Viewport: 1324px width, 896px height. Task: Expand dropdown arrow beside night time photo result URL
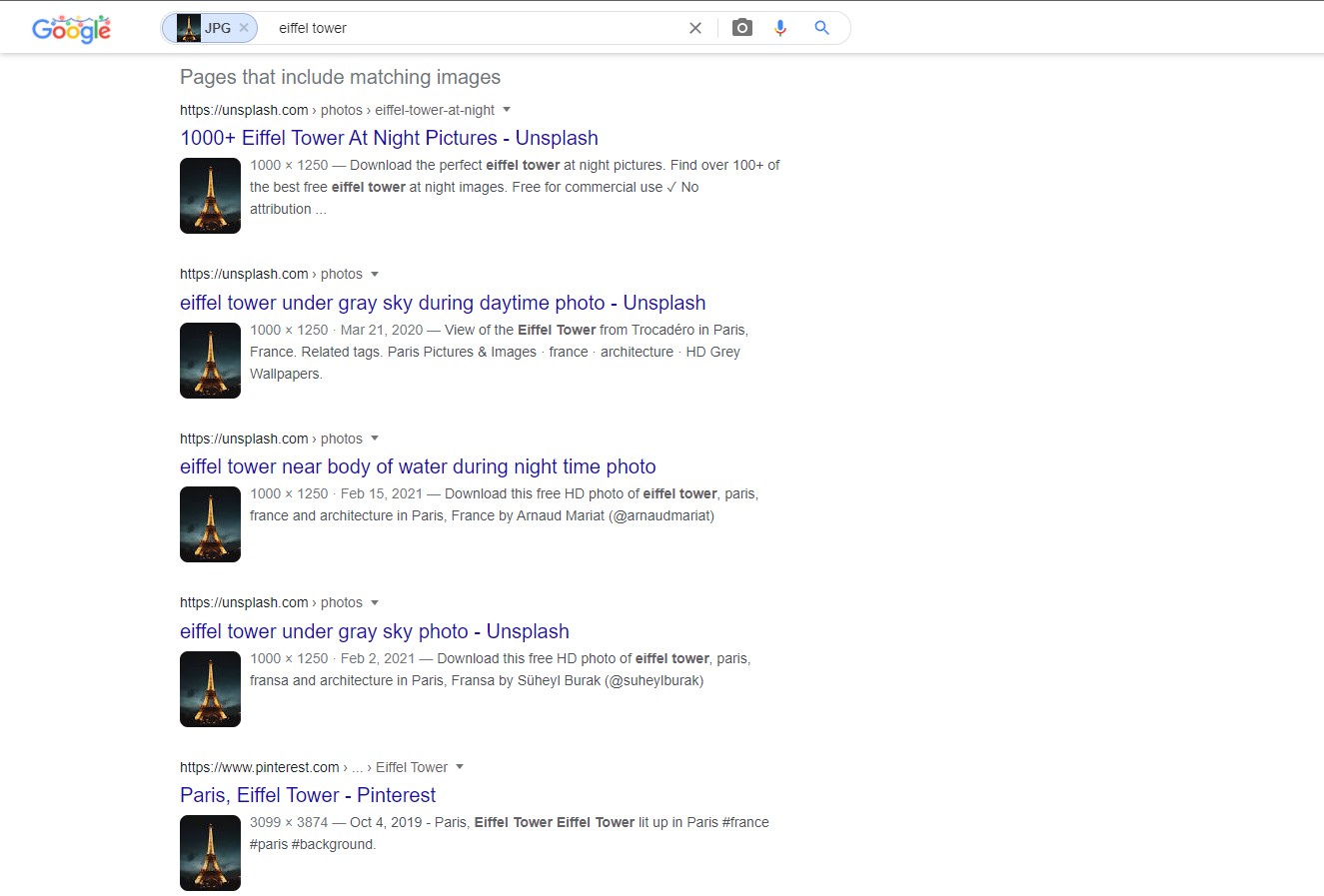(x=375, y=439)
